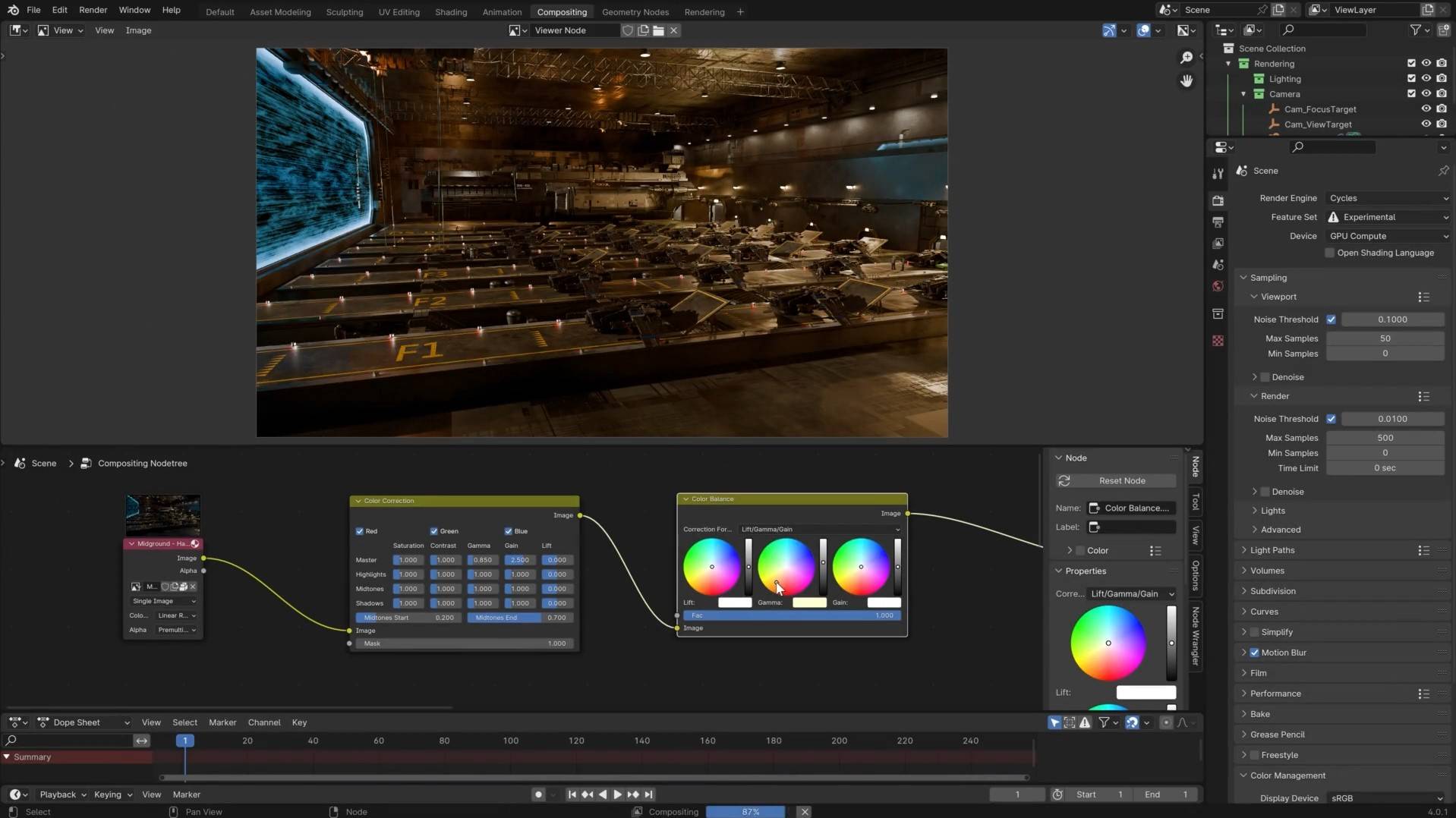The width and height of the screenshot is (1456, 818).
Task: Toggle Viewport Noise Threshold 0.1000 checkbox
Action: 1331,319
